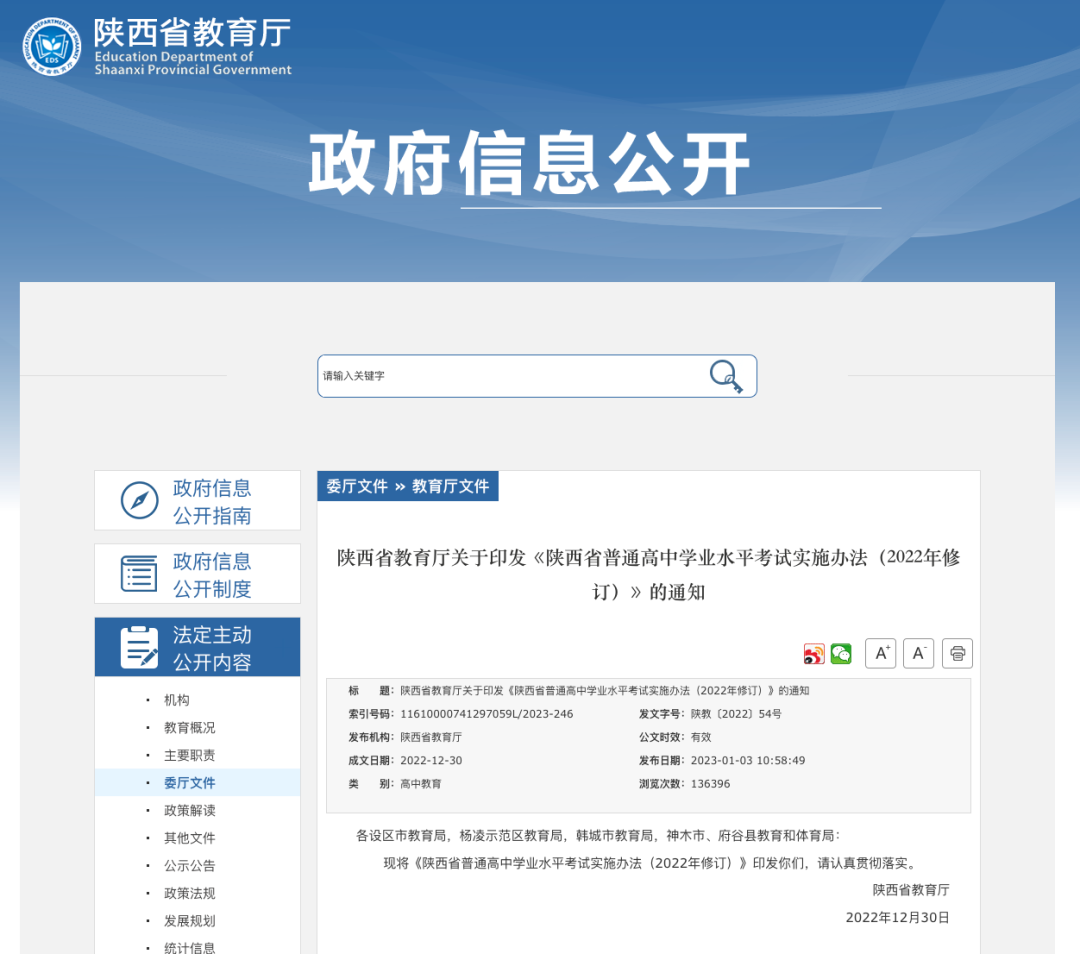Click the magnifier icon to run a search
This screenshot has height=954, width=1080.
coord(727,375)
